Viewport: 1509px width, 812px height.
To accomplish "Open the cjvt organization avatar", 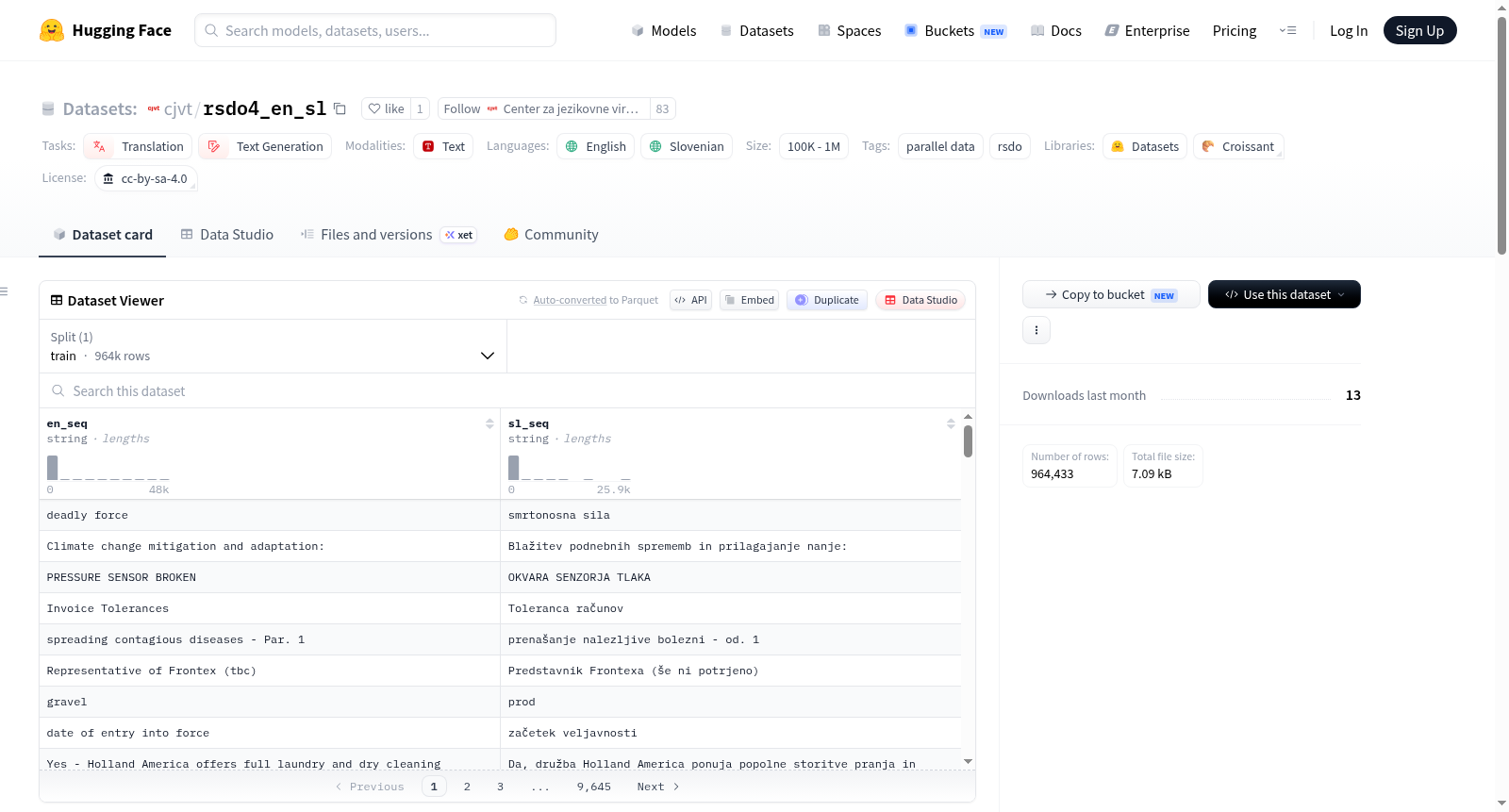I will [x=153, y=108].
